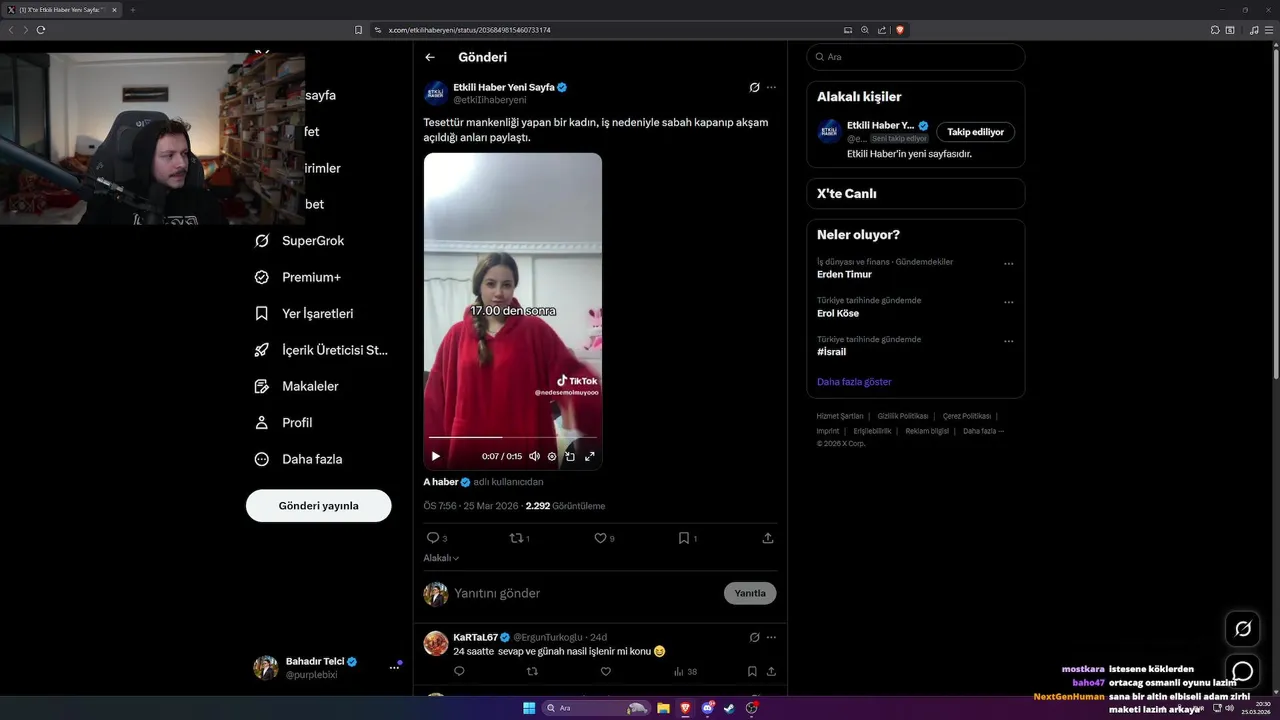Click the Takip ediliyor button
Image resolution: width=1280 pixels, height=720 pixels.
pyautogui.click(x=976, y=132)
